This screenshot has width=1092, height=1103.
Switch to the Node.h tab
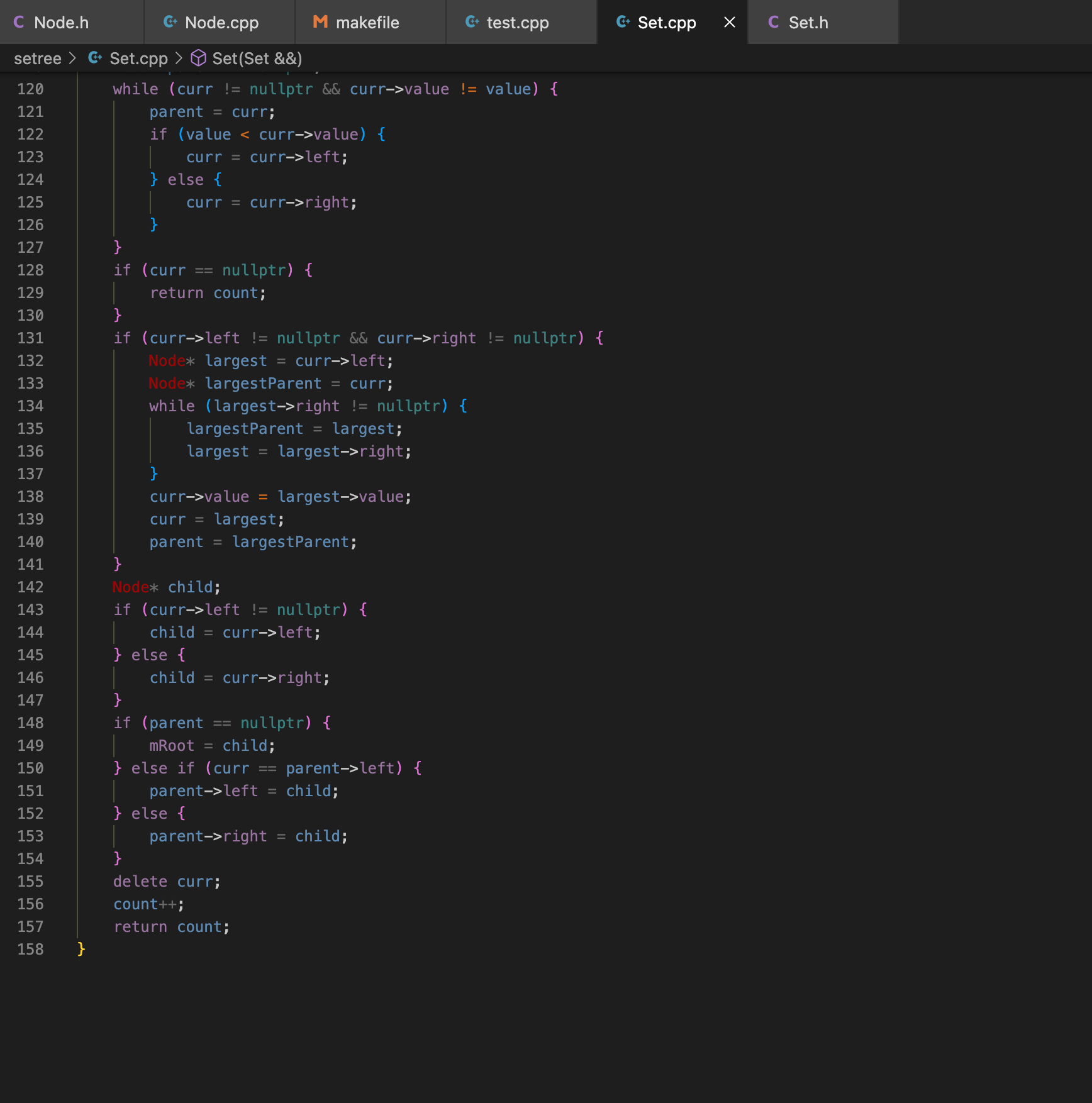tap(61, 22)
